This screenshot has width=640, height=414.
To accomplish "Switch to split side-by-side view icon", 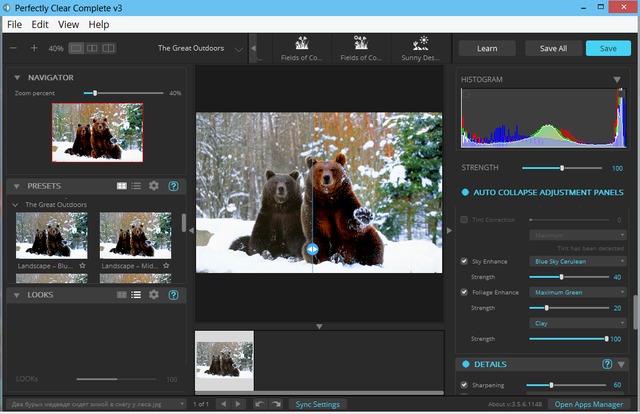I will [x=93, y=48].
